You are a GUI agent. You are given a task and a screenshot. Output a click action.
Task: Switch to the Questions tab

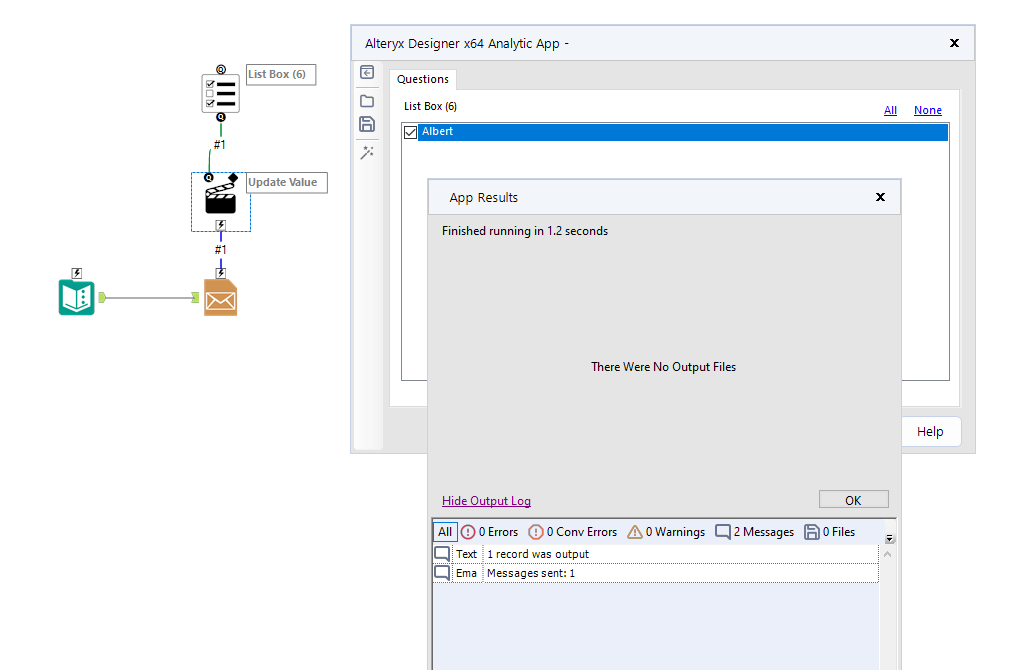pyautogui.click(x=422, y=78)
